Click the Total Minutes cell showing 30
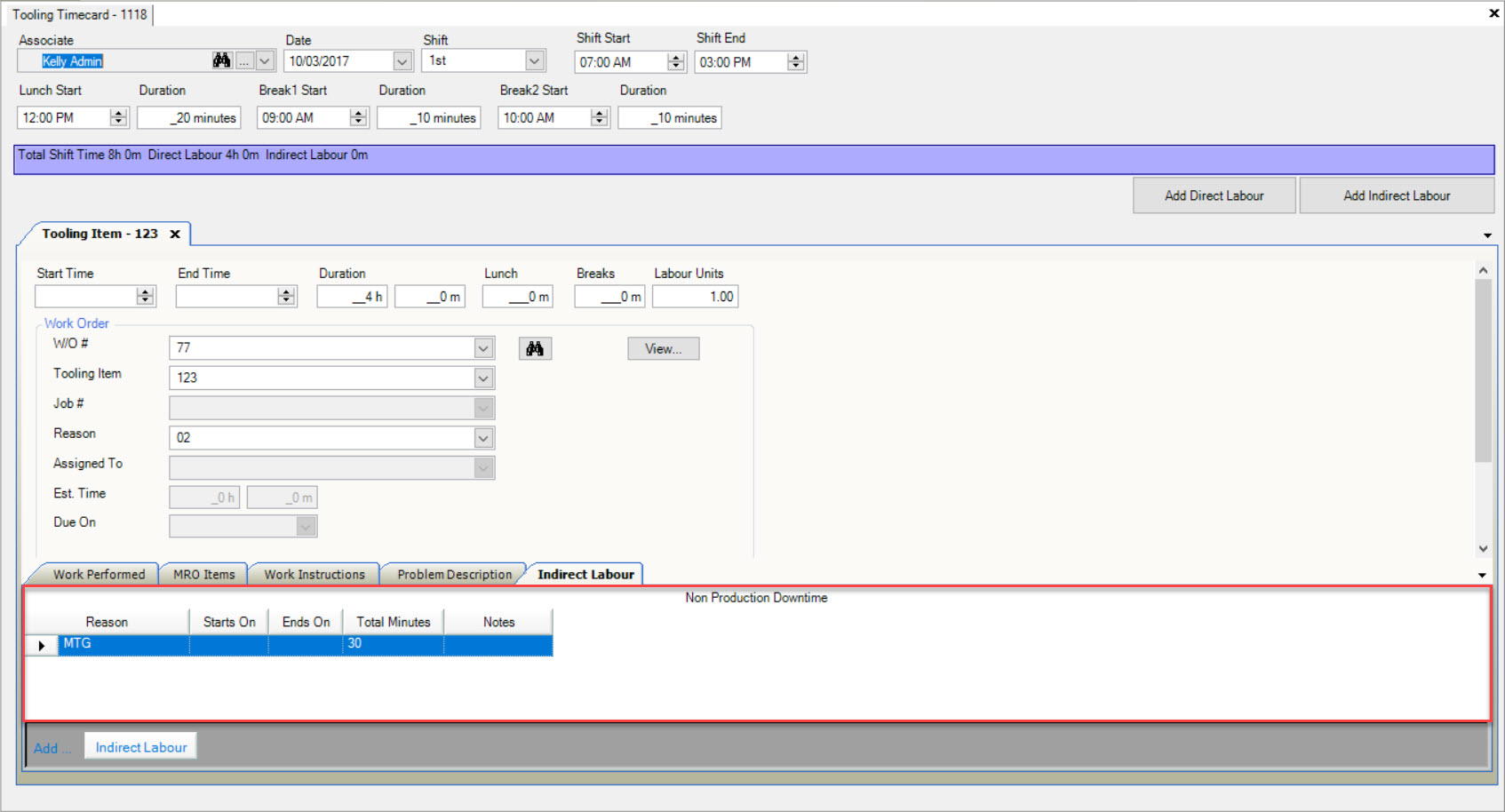 393,644
